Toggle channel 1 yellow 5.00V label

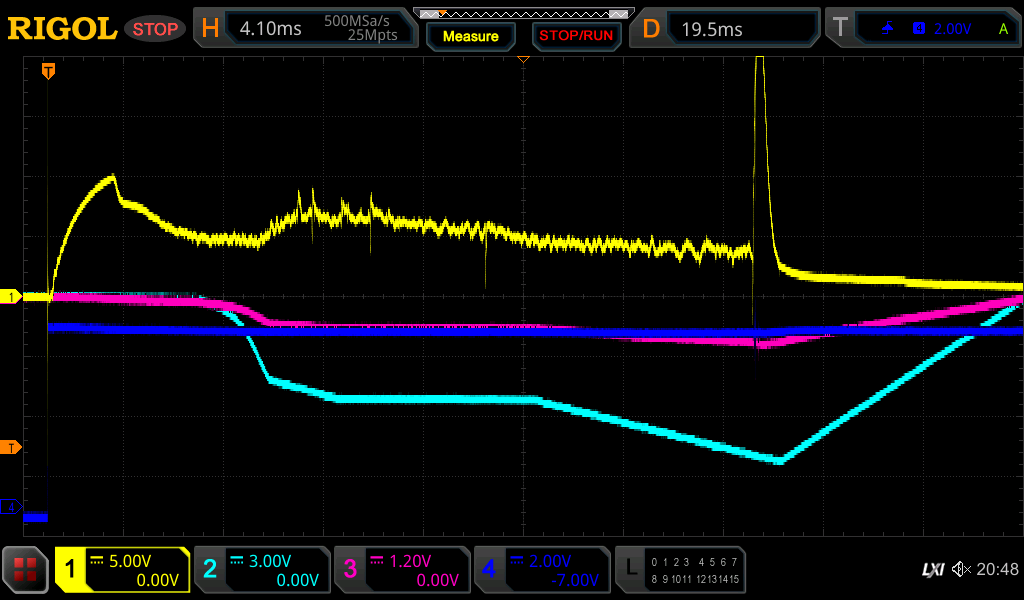tap(123, 570)
